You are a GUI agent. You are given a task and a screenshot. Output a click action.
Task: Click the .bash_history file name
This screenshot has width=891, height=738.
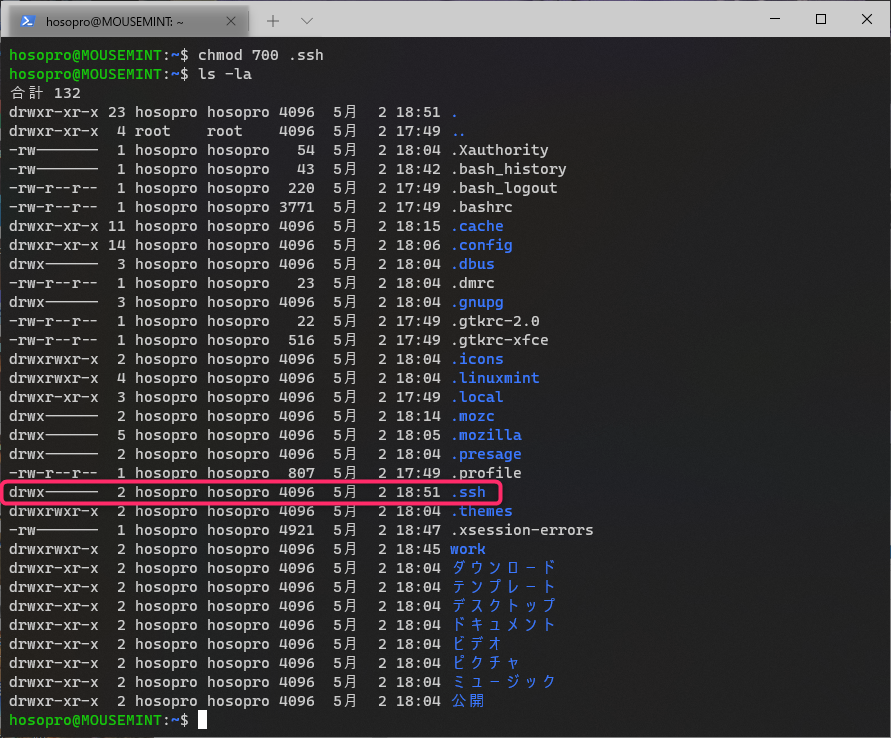pos(509,169)
